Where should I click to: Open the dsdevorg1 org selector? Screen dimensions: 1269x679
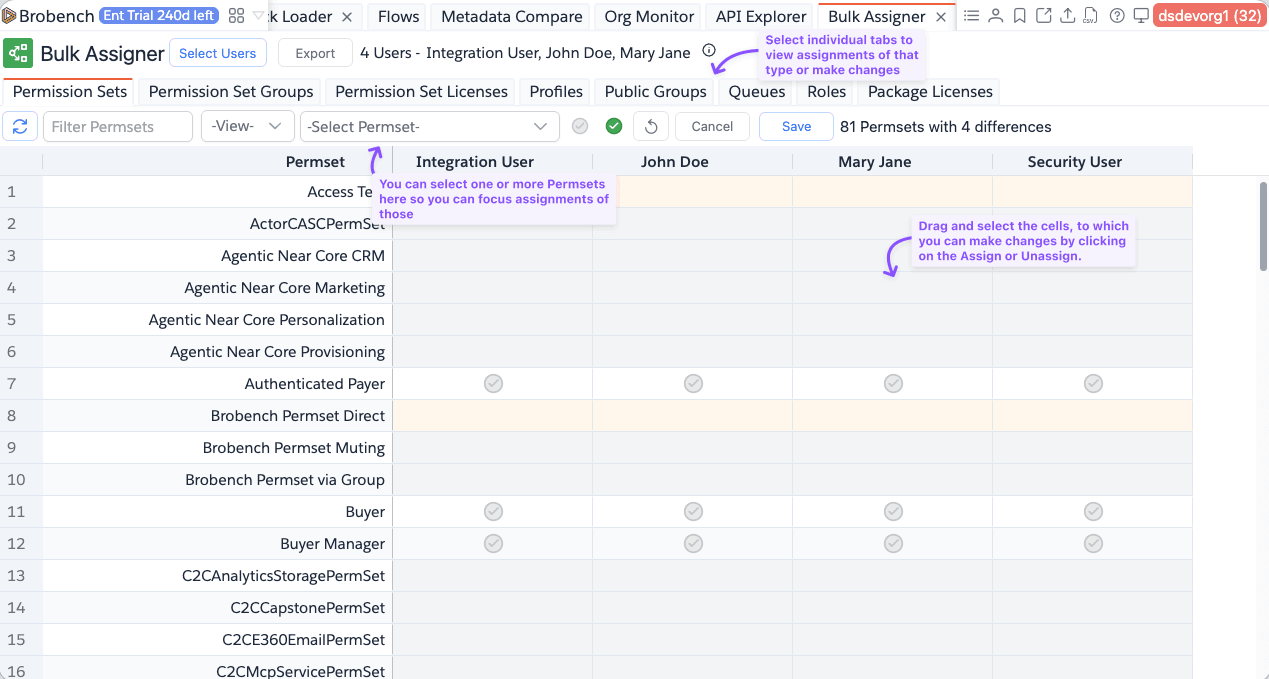pos(1208,16)
